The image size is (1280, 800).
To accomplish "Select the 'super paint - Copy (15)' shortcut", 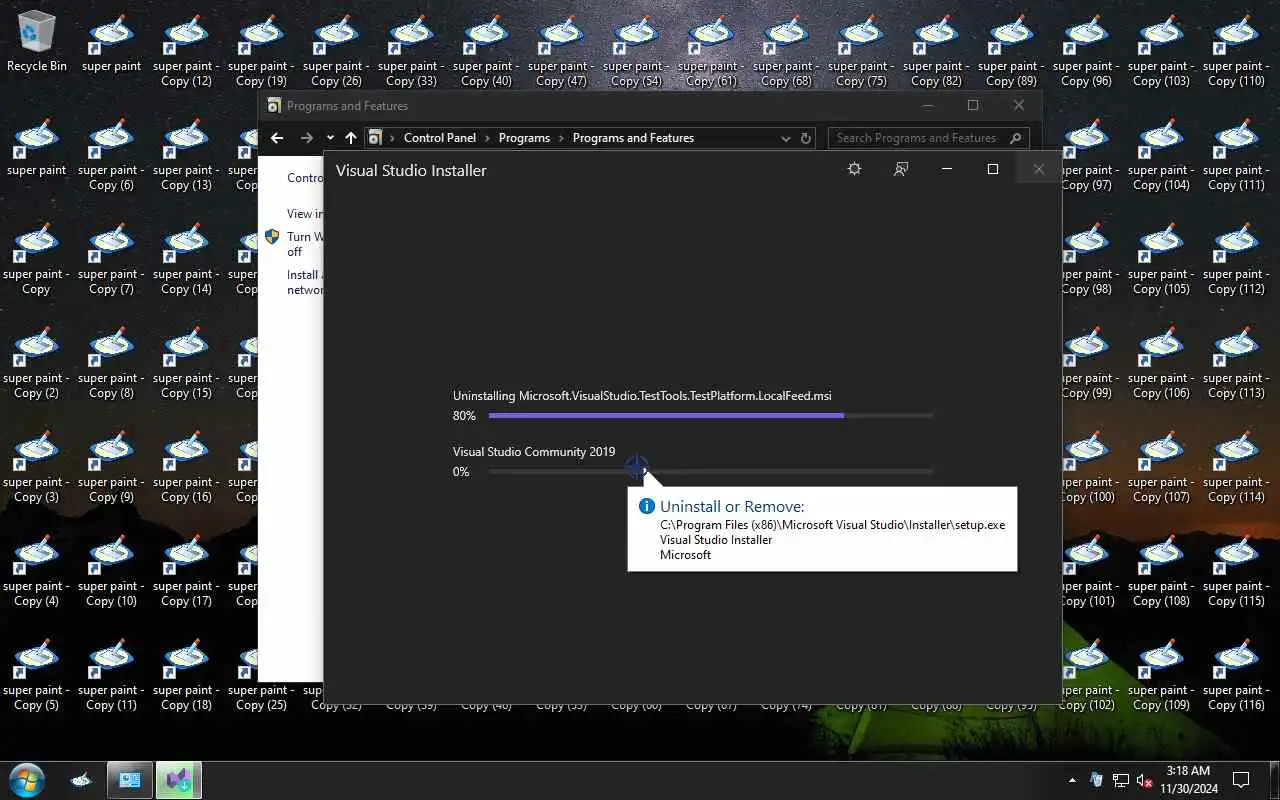I will pos(186,361).
